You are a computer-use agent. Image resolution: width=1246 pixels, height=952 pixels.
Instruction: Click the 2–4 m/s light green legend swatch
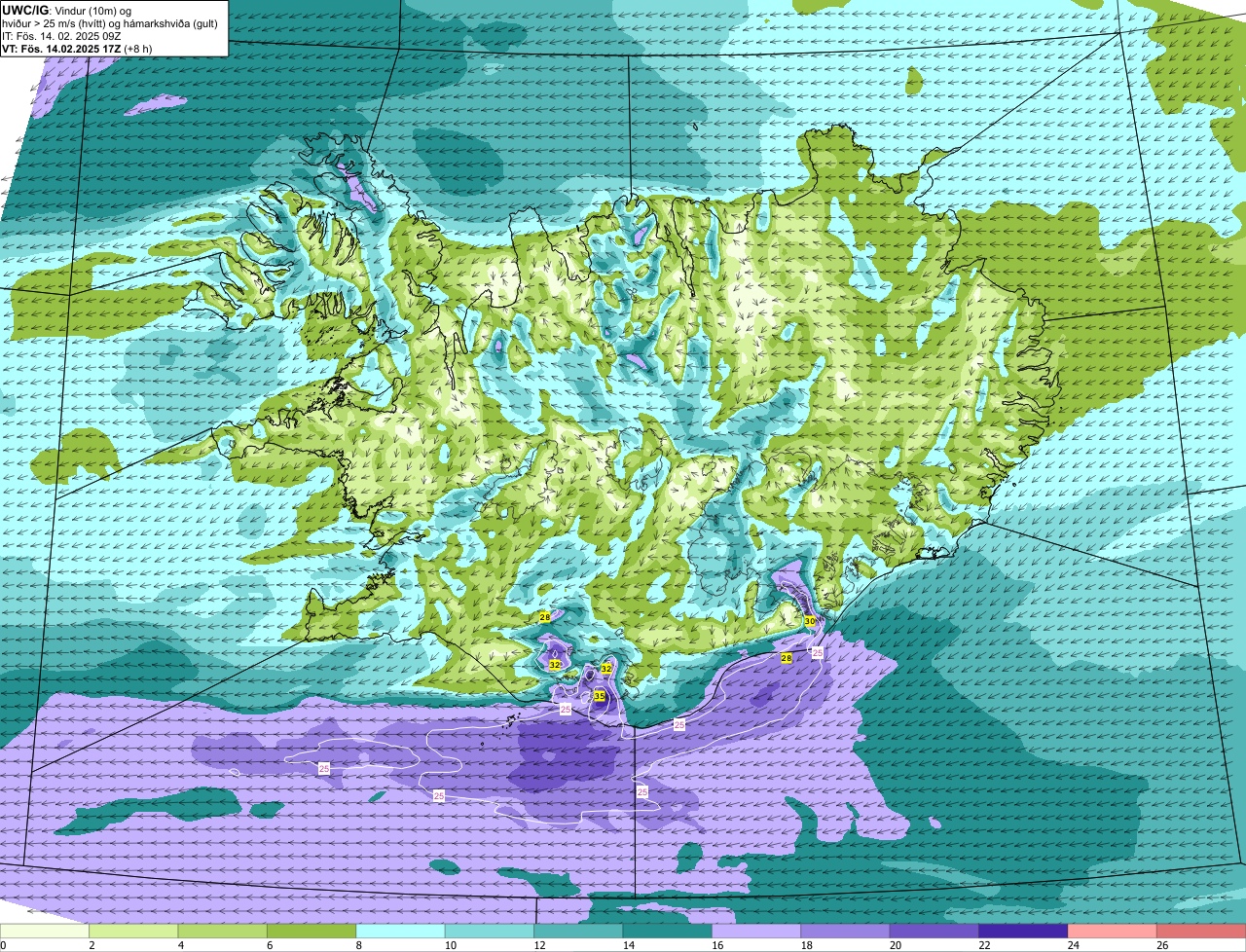pyautogui.click(x=133, y=932)
